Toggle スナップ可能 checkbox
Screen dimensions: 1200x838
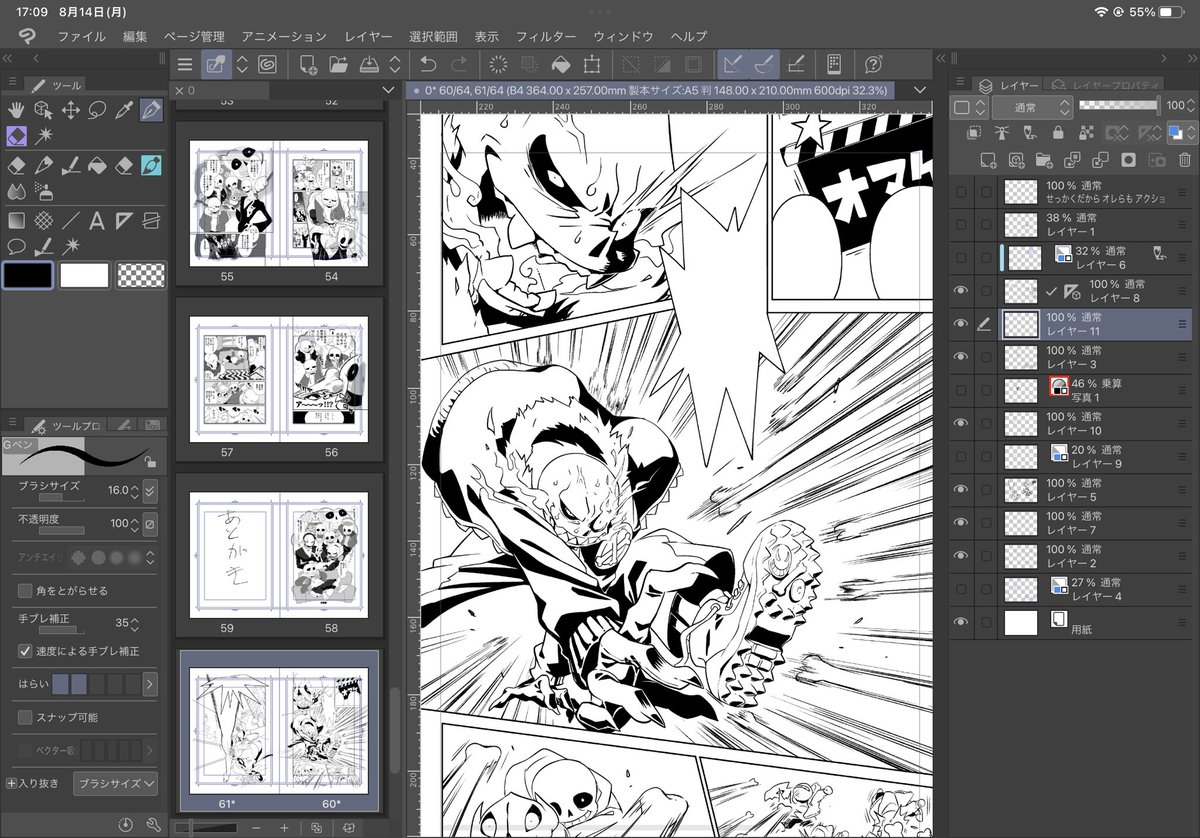coord(25,717)
